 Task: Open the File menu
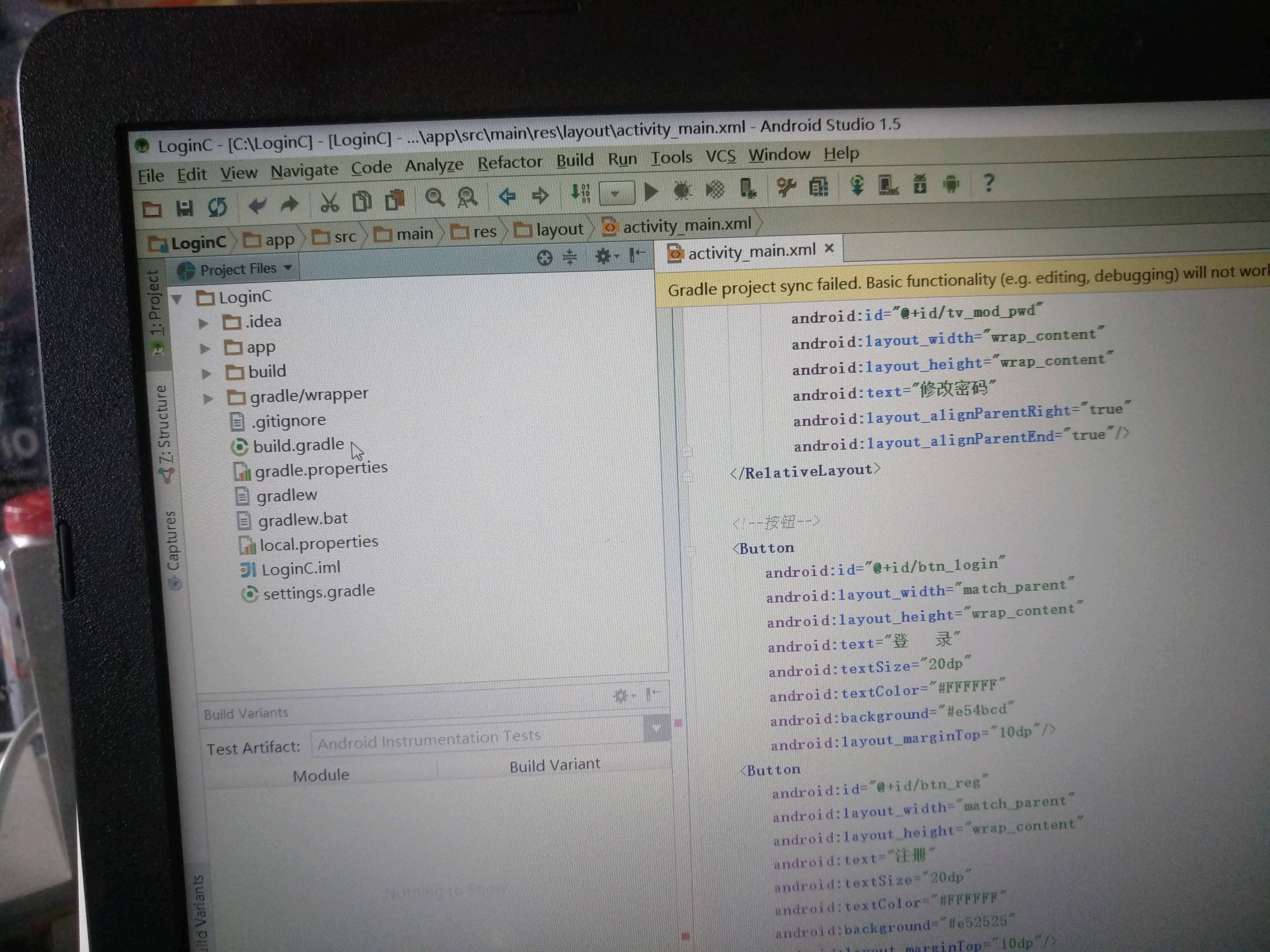coord(150,175)
